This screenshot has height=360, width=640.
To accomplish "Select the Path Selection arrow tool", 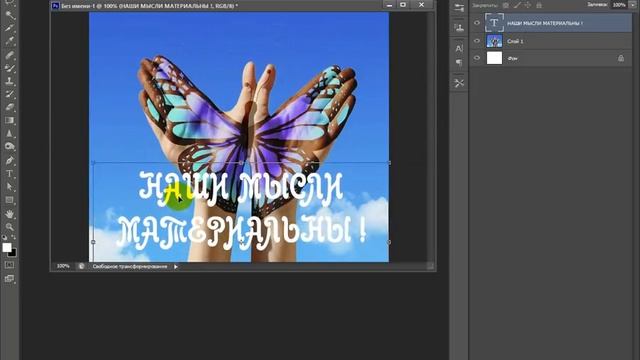I will 10,187.
